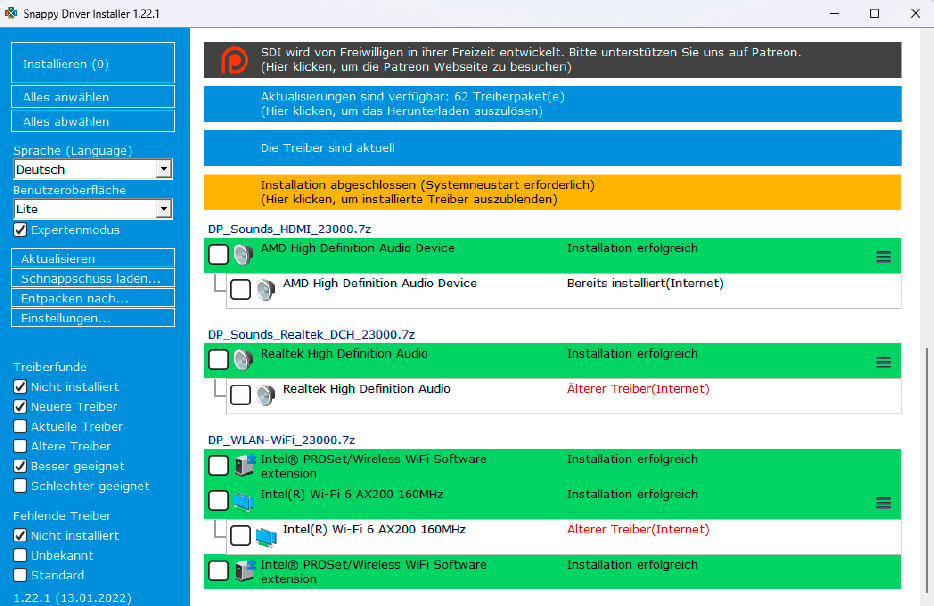Open hamburger menu for Realtek High Definition Audio
934x606 pixels.
tap(883, 362)
